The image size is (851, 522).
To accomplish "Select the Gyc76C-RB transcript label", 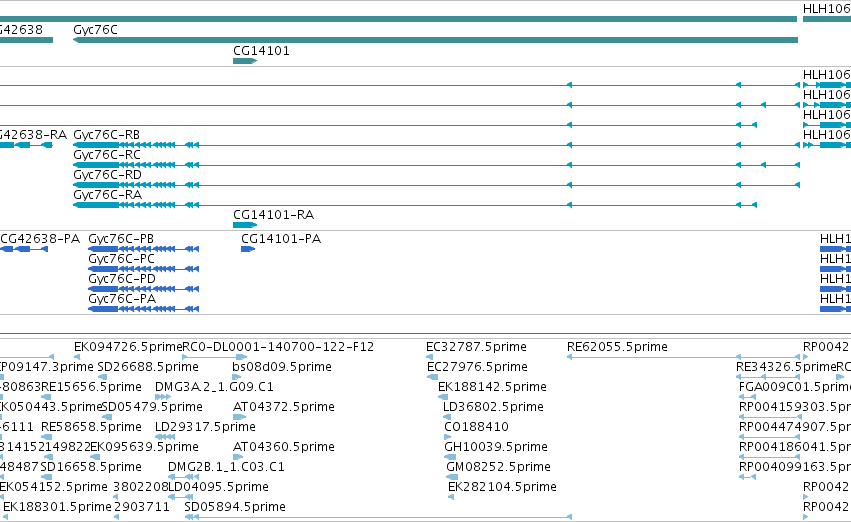I will click(x=106, y=135).
